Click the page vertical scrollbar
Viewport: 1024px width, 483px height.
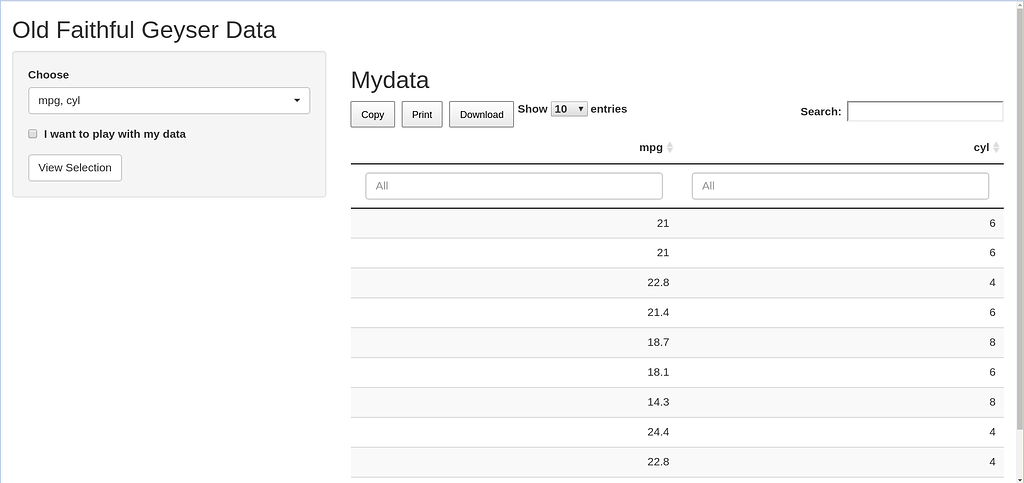click(1020, 215)
